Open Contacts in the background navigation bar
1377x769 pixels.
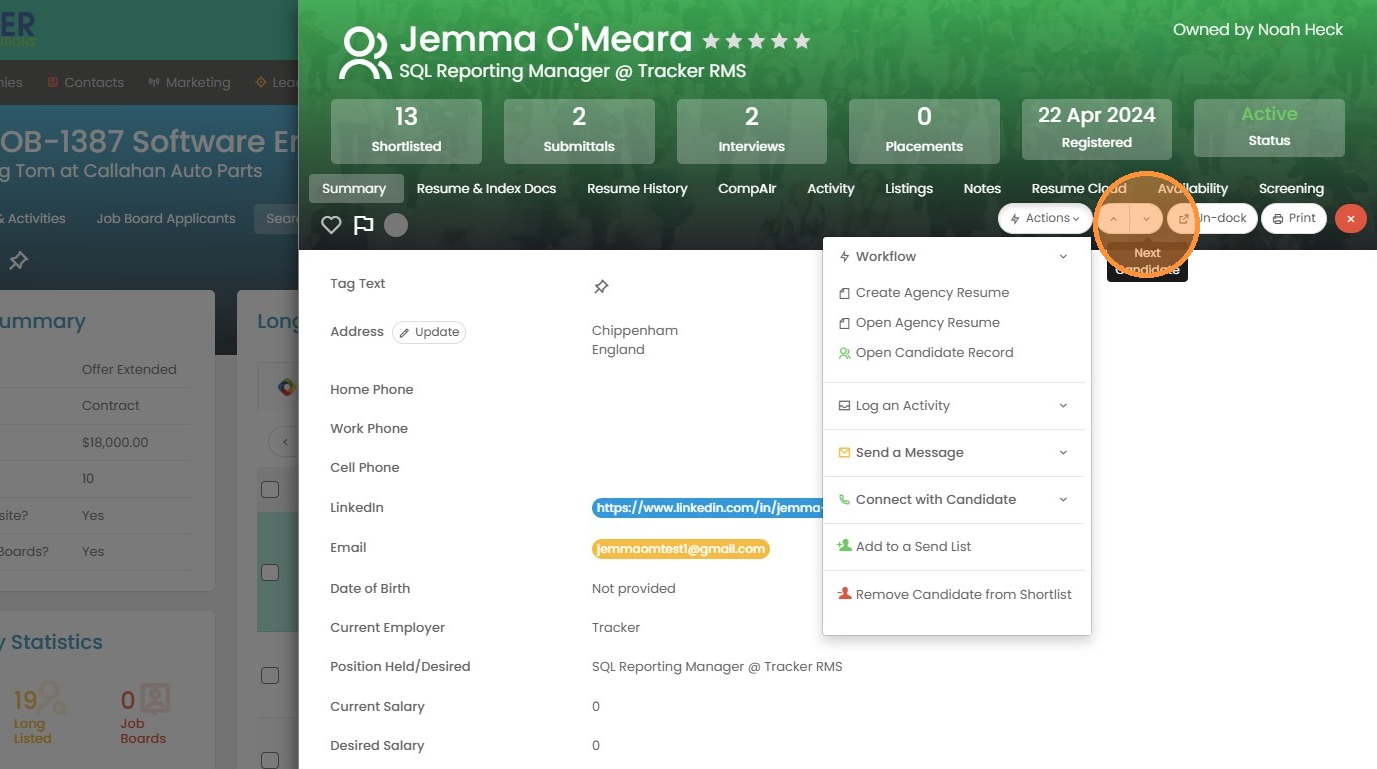[86, 83]
